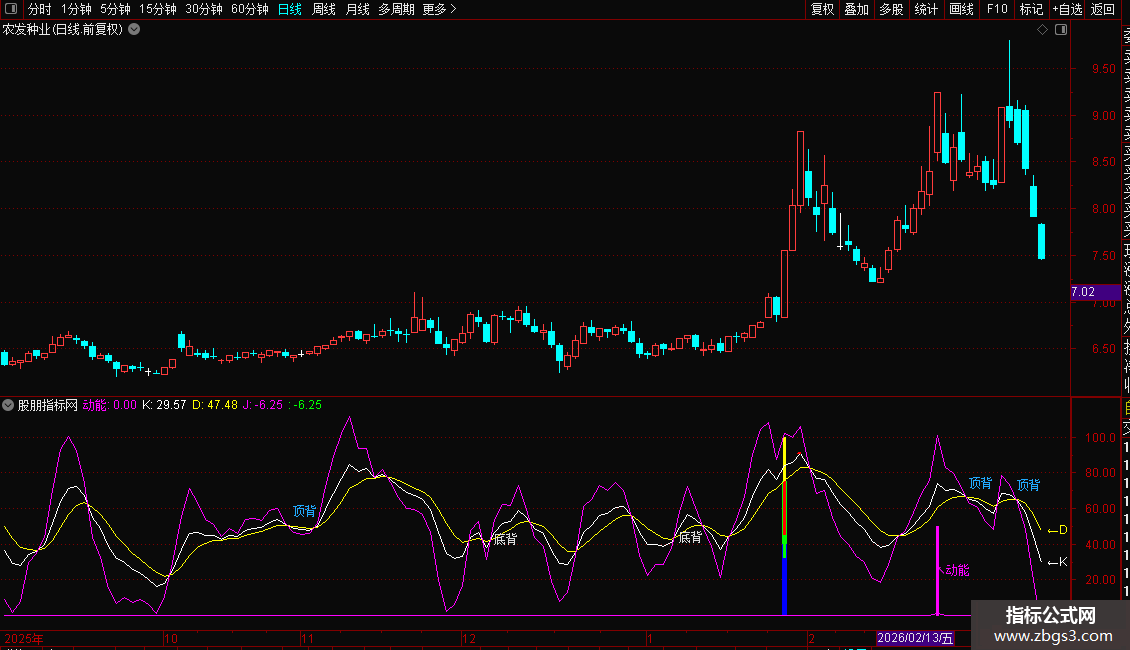Switch to the 月线 monthly period

[x=357, y=9]
